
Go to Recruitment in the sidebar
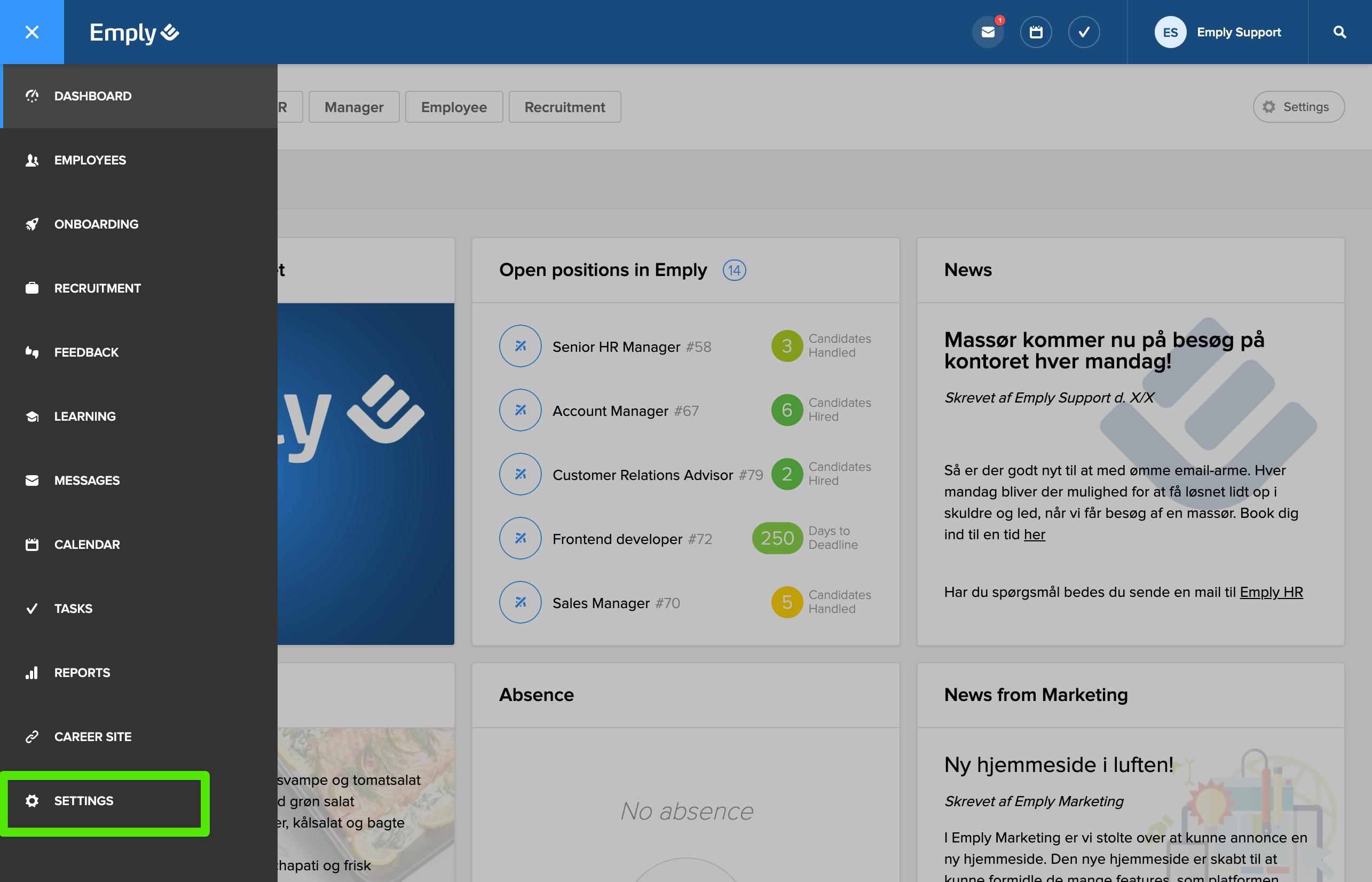pos(97,288)
